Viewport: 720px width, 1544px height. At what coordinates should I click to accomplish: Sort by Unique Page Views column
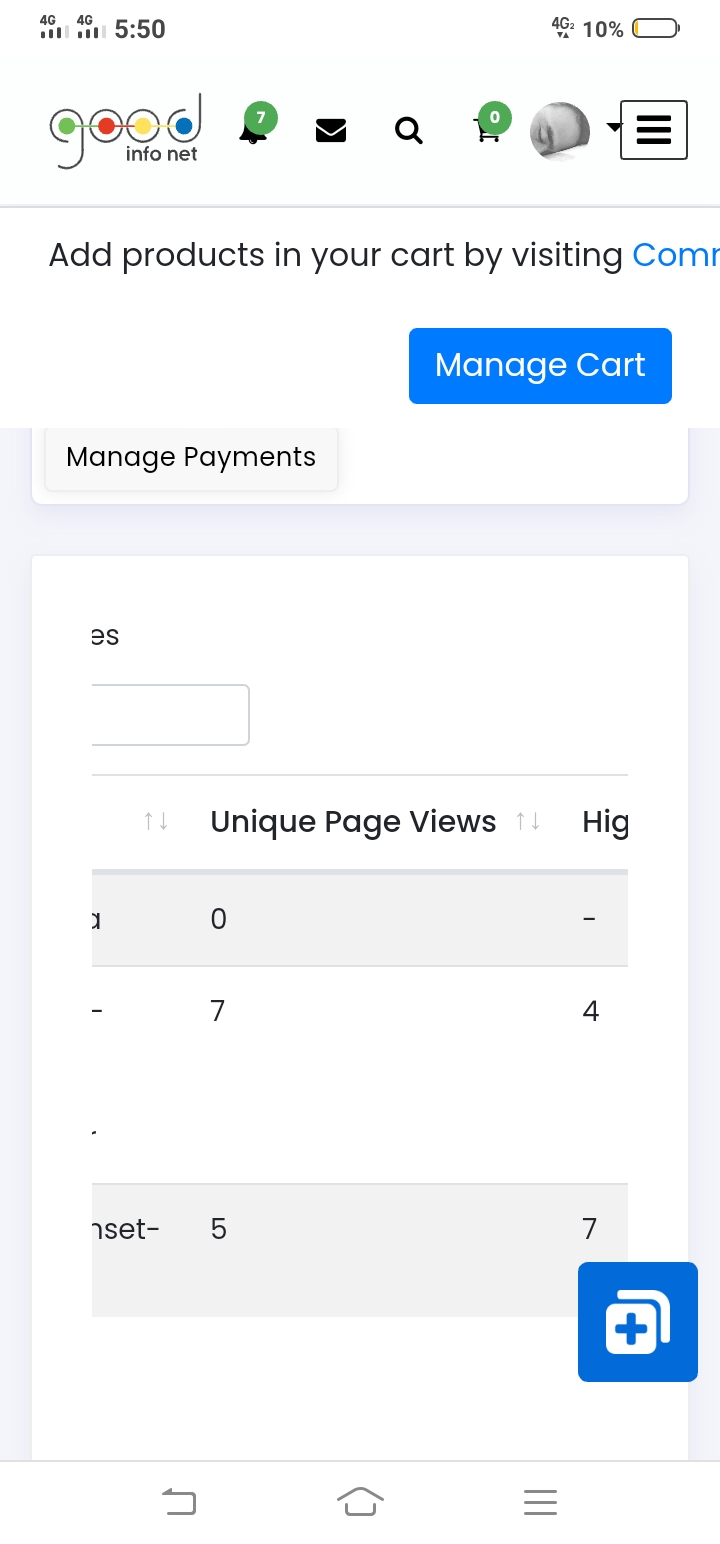[x=528, y=822]
